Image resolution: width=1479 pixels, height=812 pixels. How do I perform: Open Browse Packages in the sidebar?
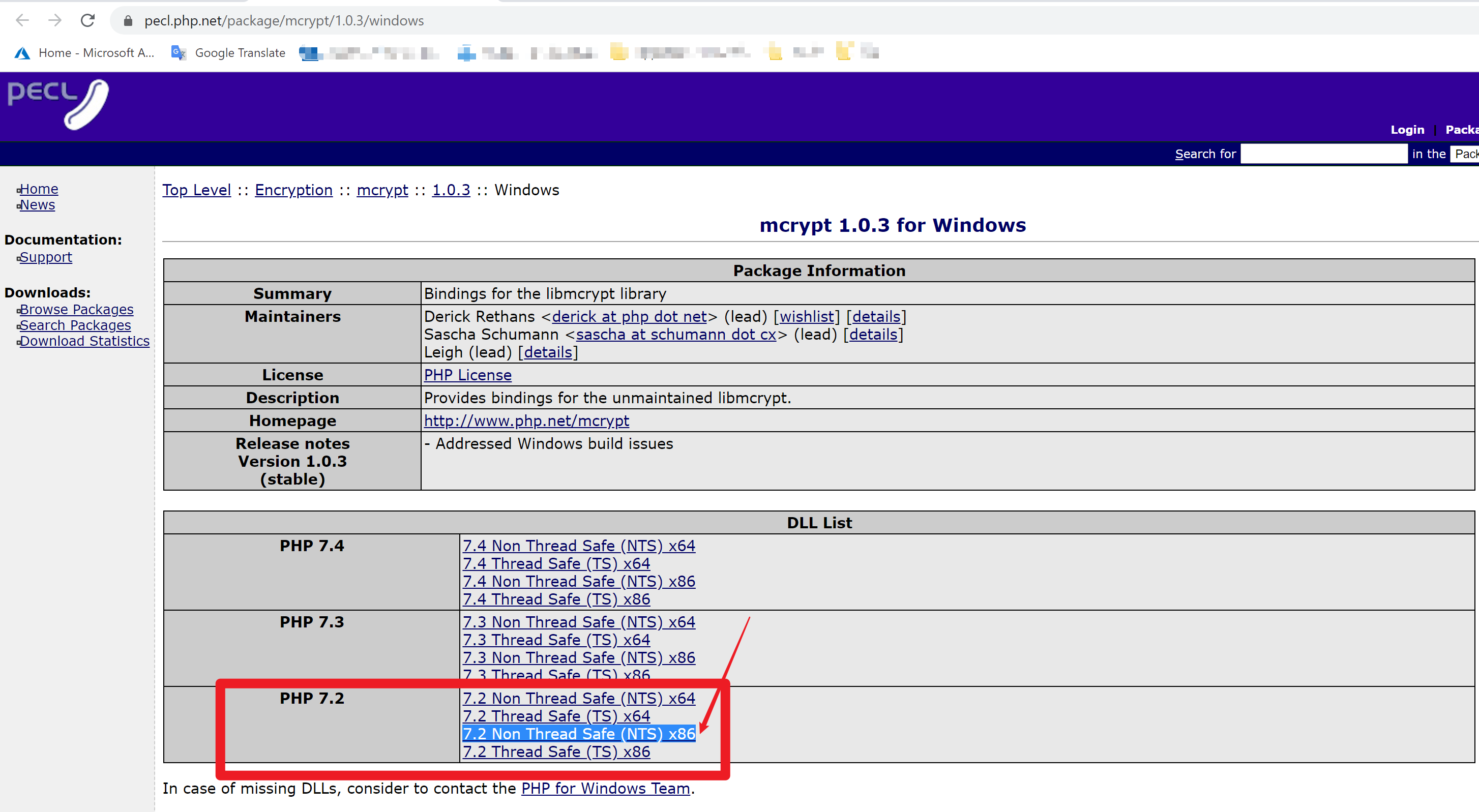[x=76, y=309]
